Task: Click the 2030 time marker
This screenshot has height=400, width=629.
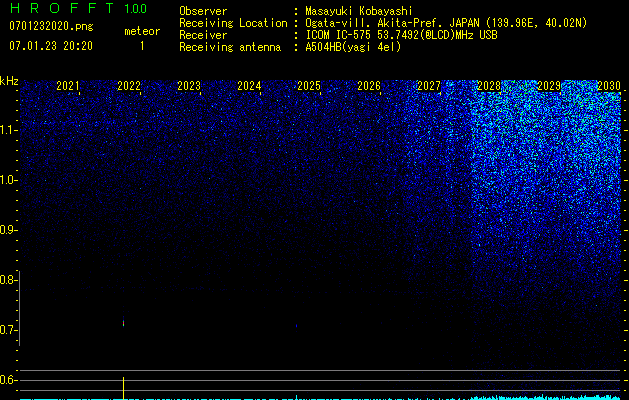Action: click(609, 86)
